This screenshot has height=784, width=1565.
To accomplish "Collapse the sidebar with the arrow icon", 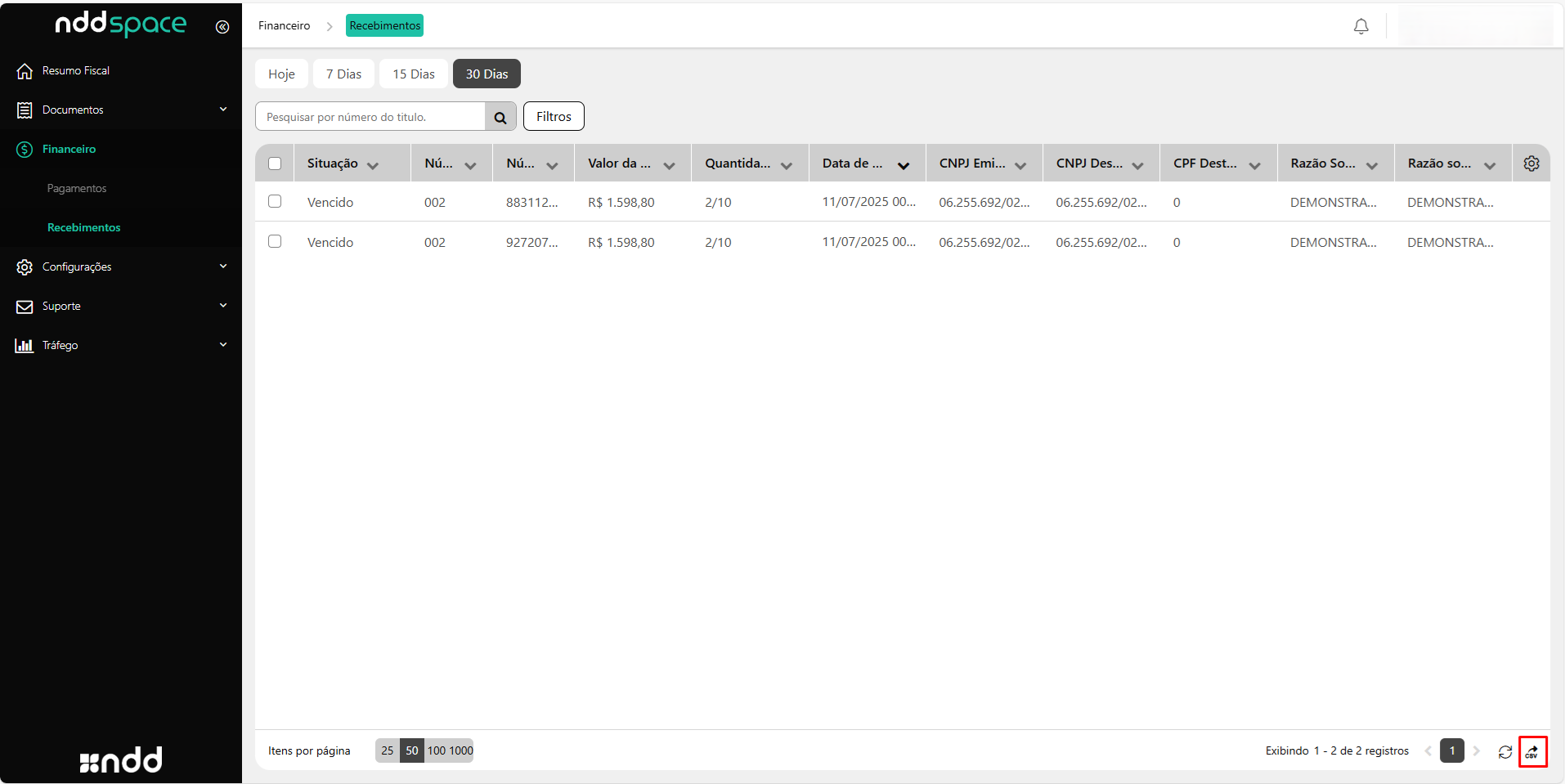I will (x=222, y=27).
